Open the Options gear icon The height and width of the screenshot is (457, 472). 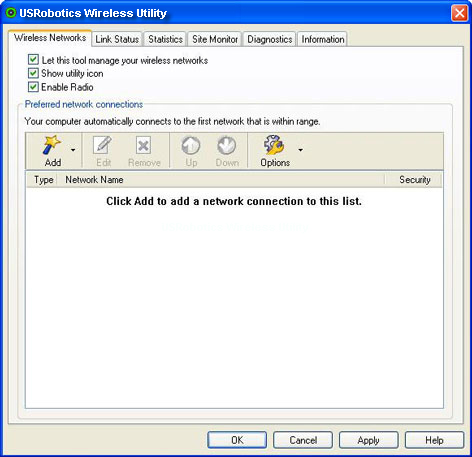274,145
